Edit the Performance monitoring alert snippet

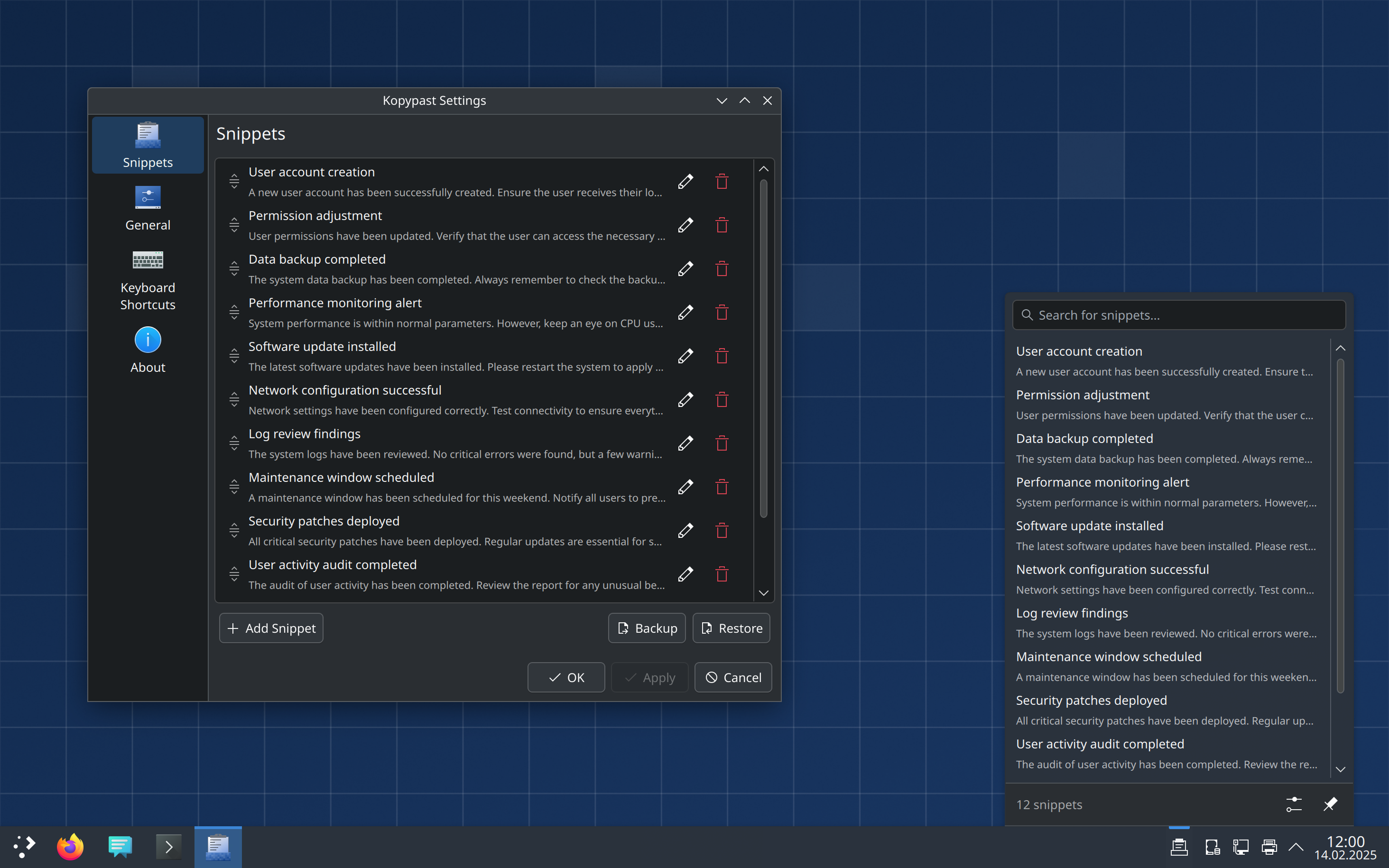(x=685, y=312)
